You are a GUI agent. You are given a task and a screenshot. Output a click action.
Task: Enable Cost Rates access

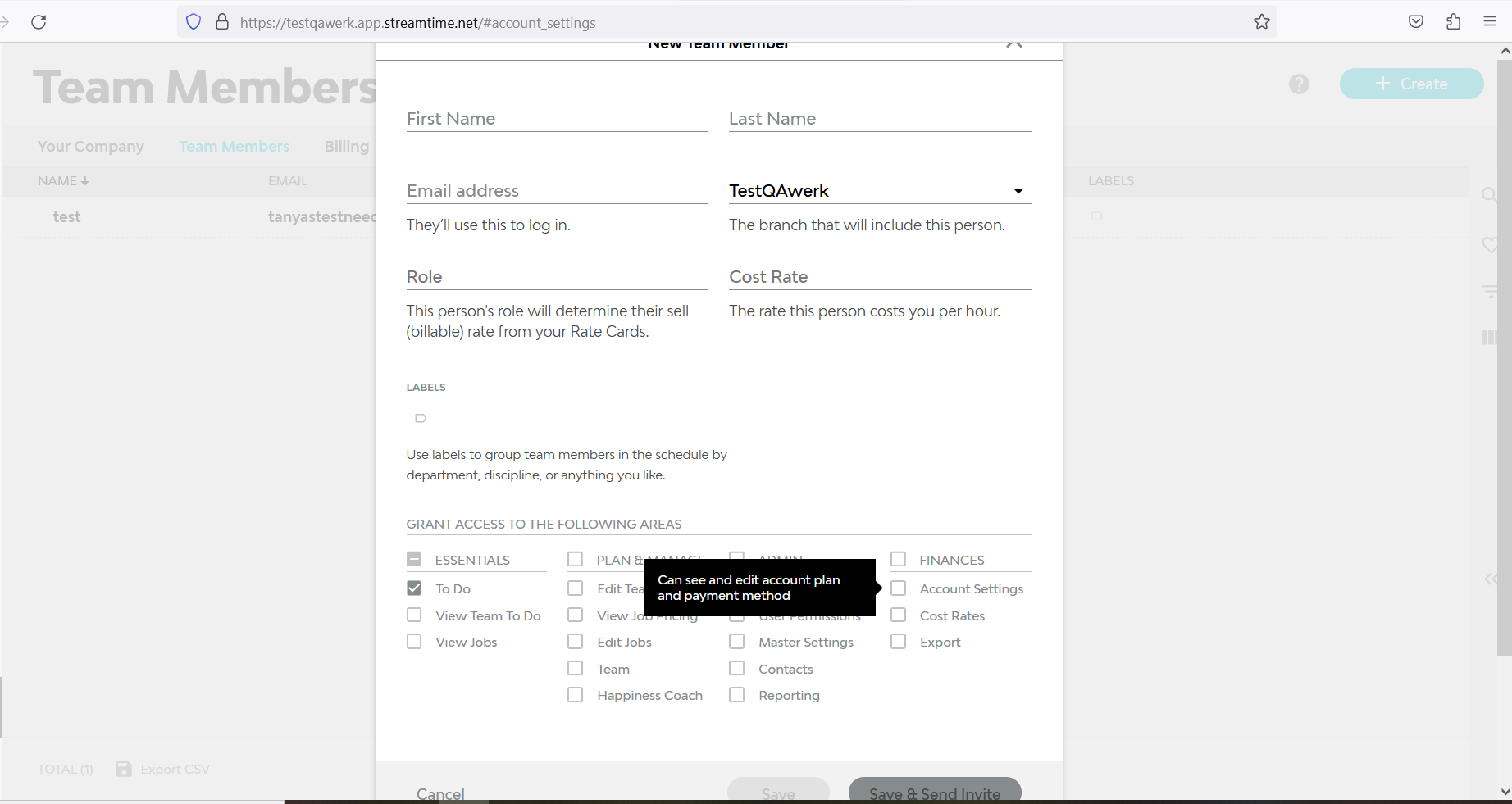899,615
